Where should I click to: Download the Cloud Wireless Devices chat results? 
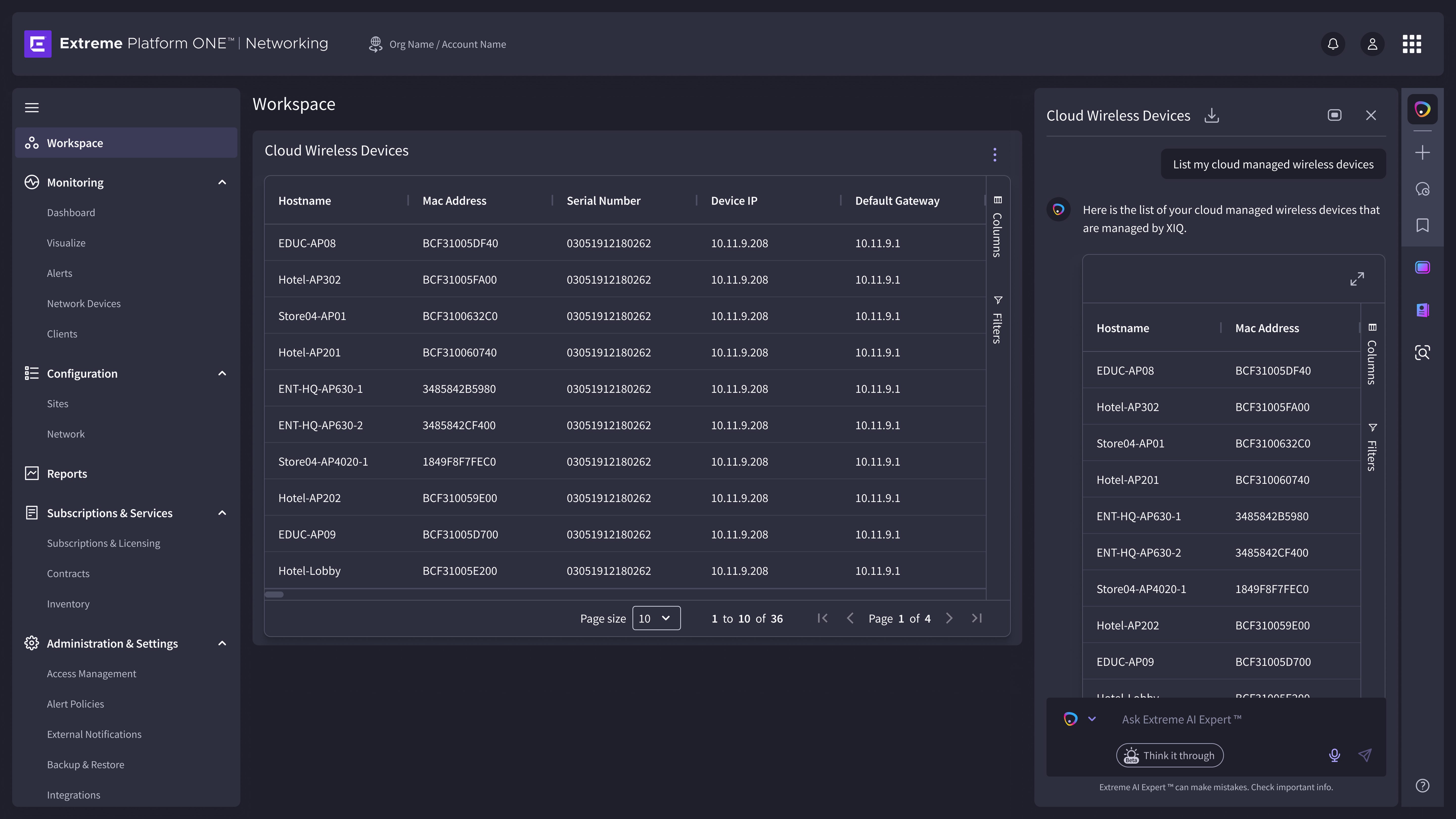[1211, 115]
